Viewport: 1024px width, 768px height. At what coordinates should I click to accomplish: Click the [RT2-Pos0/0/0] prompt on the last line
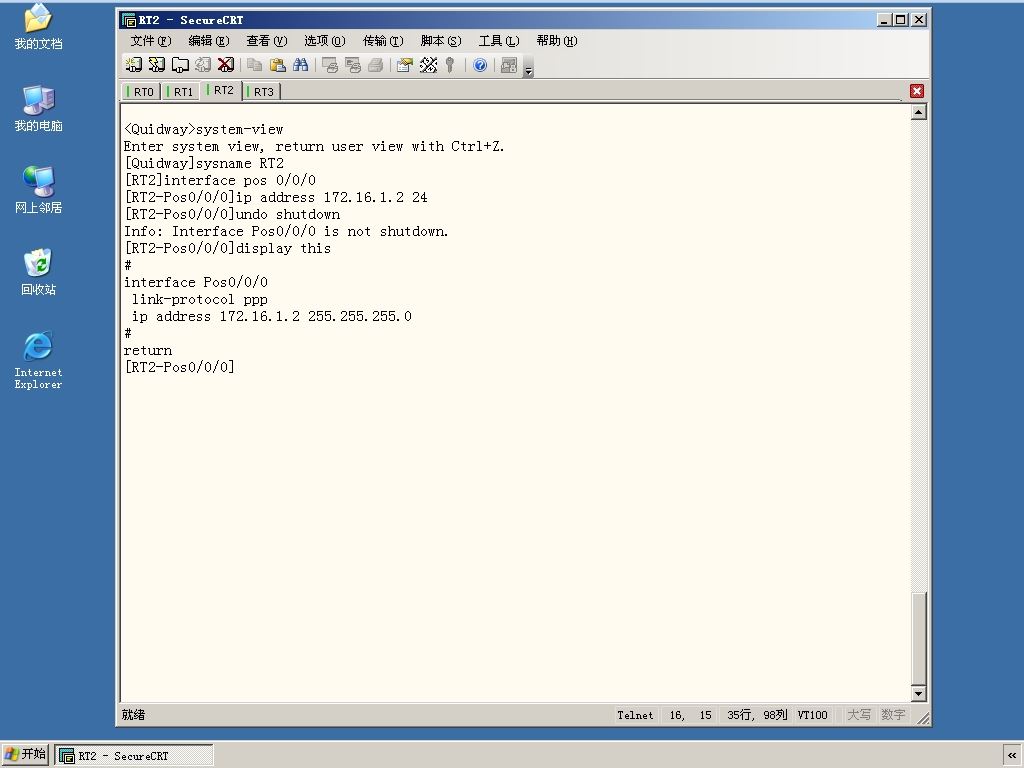(180, 367)
